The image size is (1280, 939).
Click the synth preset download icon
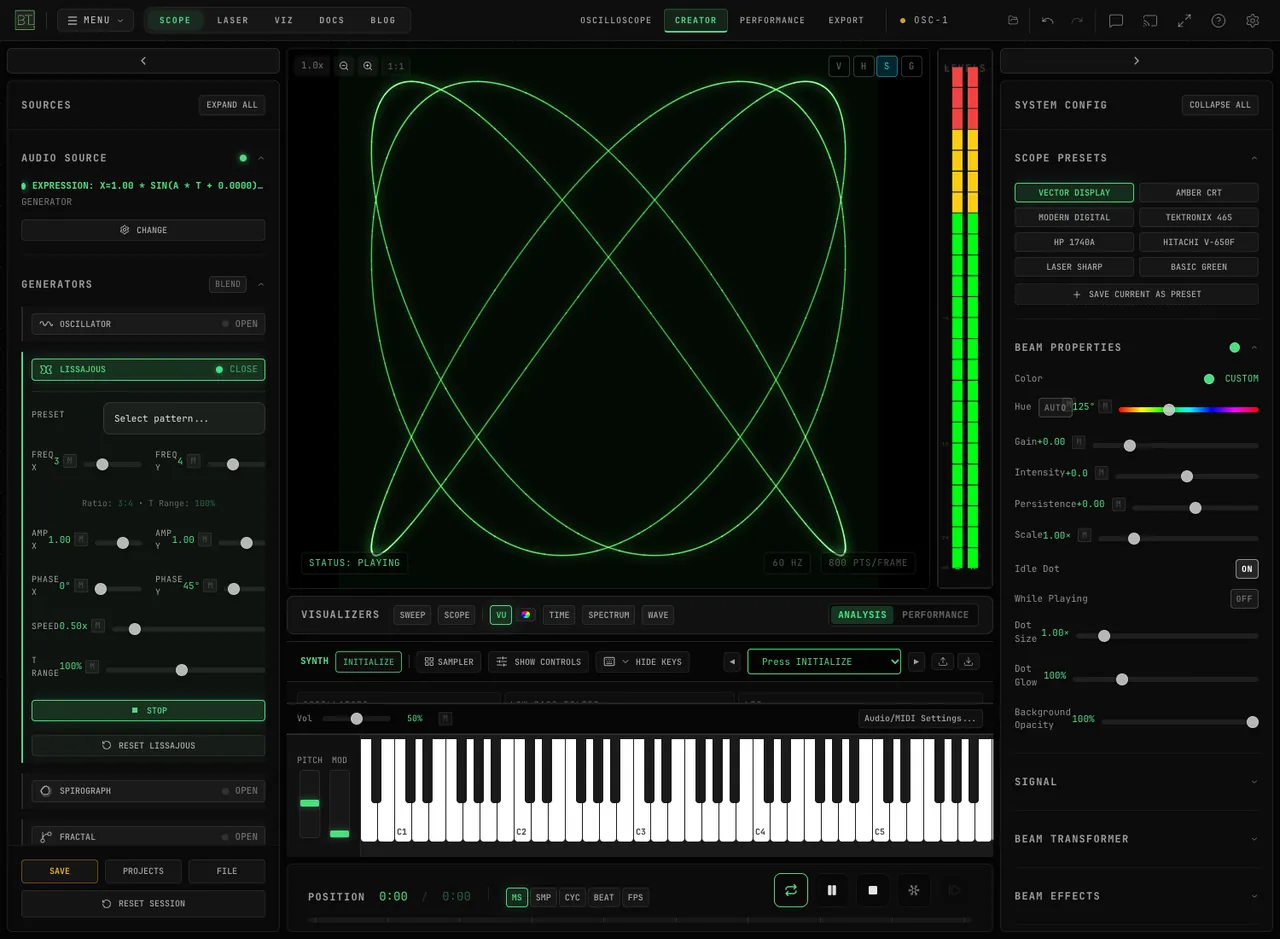point(967,662)
